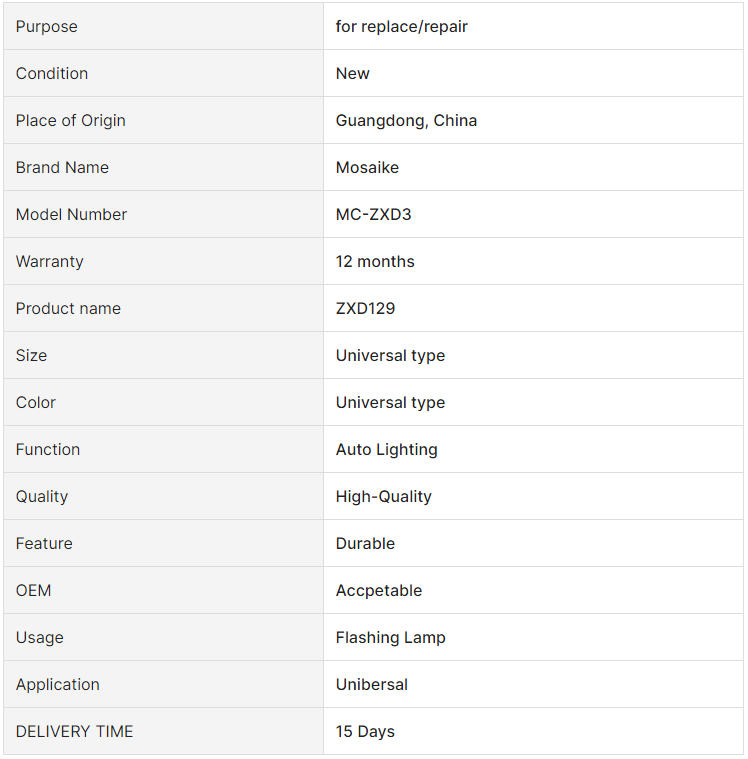748x759 pixels.
Task: Click the 'DELIVERY TIME' label
Action: tap(74, 731)
